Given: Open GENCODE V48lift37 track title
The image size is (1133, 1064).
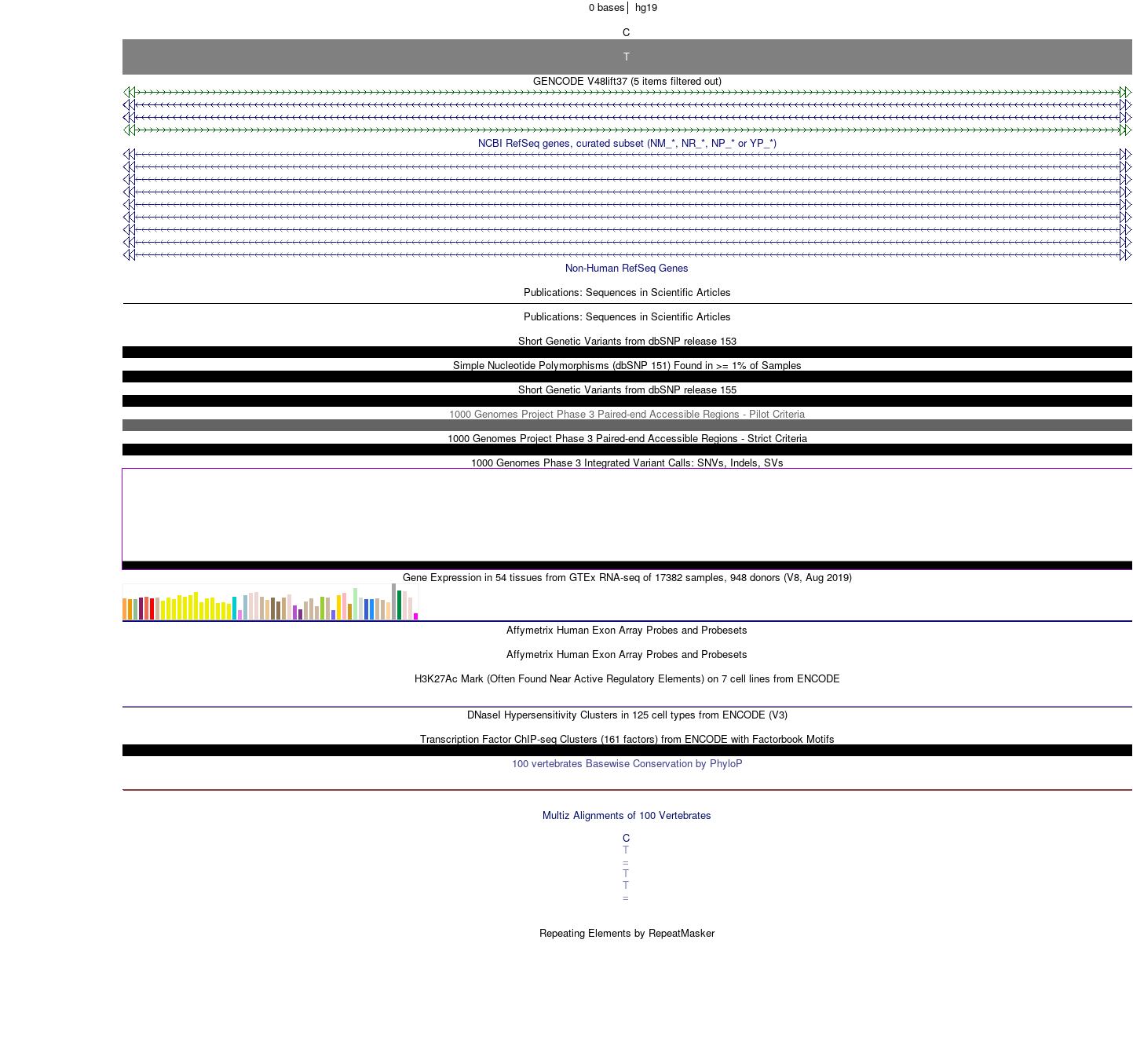Looking at the screenshot, I should click(x=627, y=81).
